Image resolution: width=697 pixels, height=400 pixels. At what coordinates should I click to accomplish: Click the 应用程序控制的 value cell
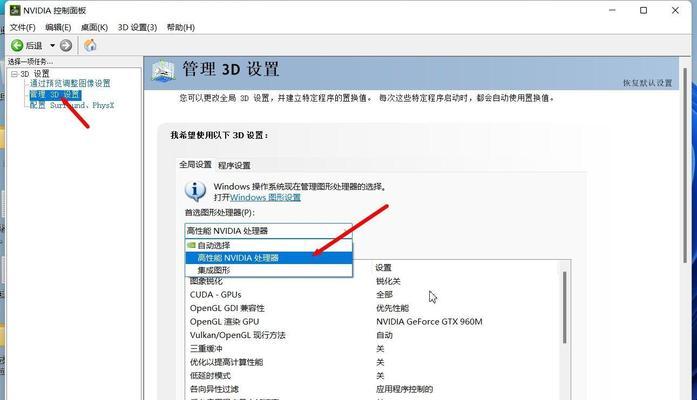tap(405, 389)
